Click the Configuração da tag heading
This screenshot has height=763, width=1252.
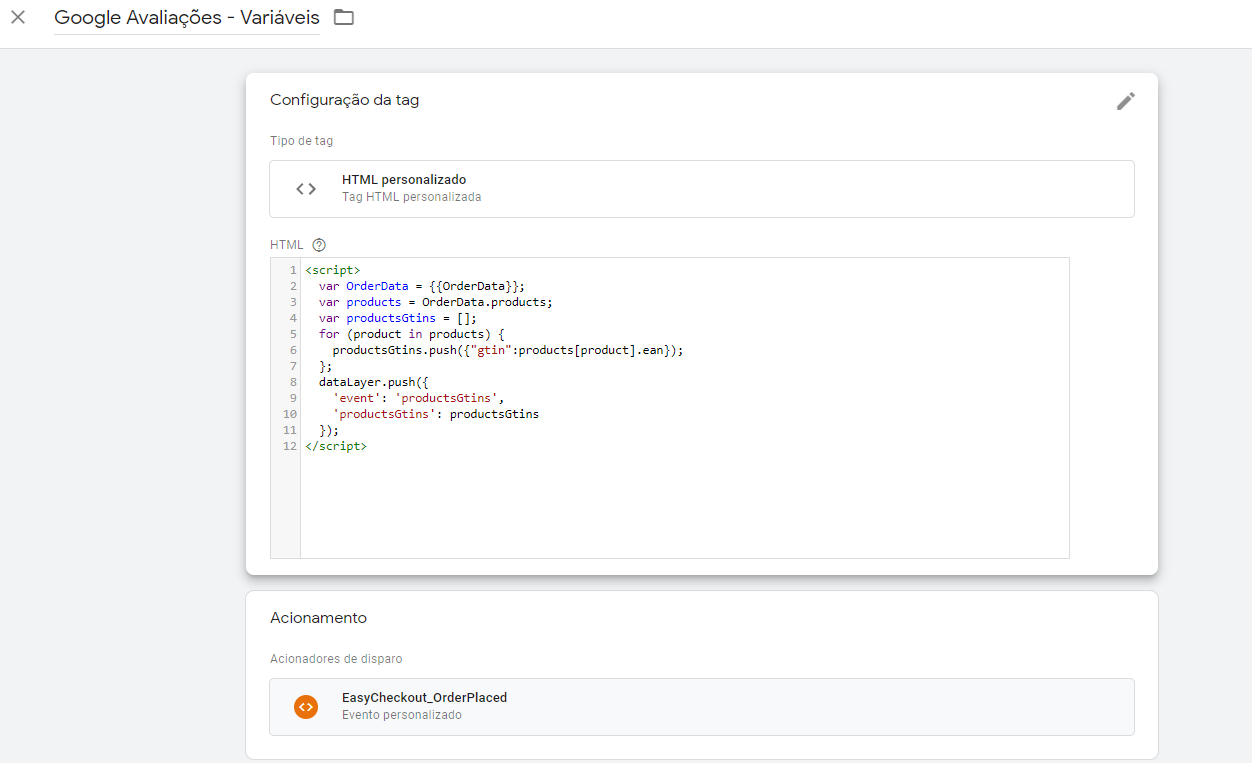[x=345, y=100]
